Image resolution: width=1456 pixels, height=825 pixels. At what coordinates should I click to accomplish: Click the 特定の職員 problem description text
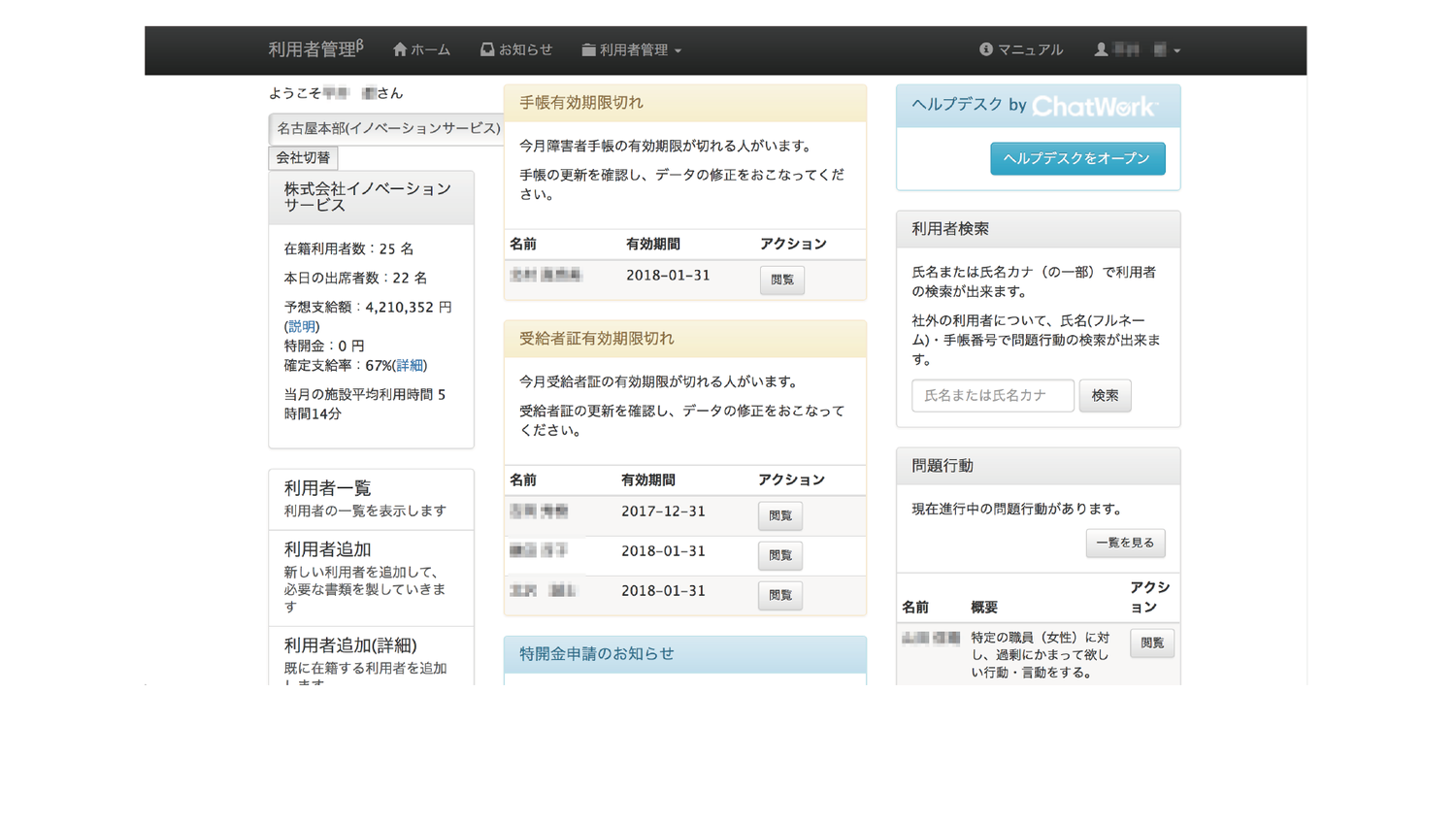[x=1041, y=654]
